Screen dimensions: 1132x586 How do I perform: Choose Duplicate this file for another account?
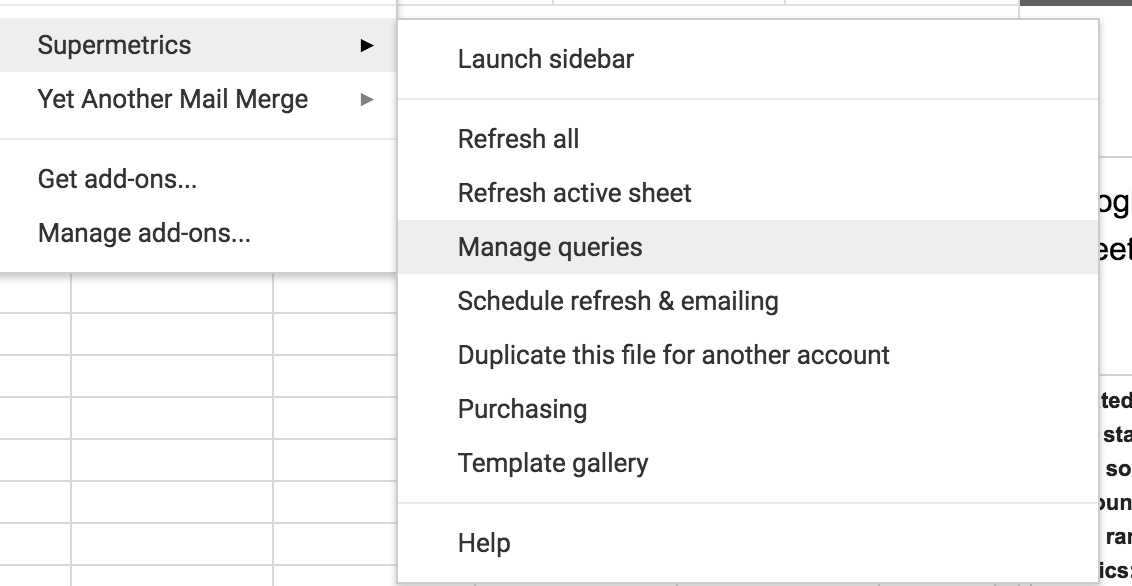click(x=673, y=355)
